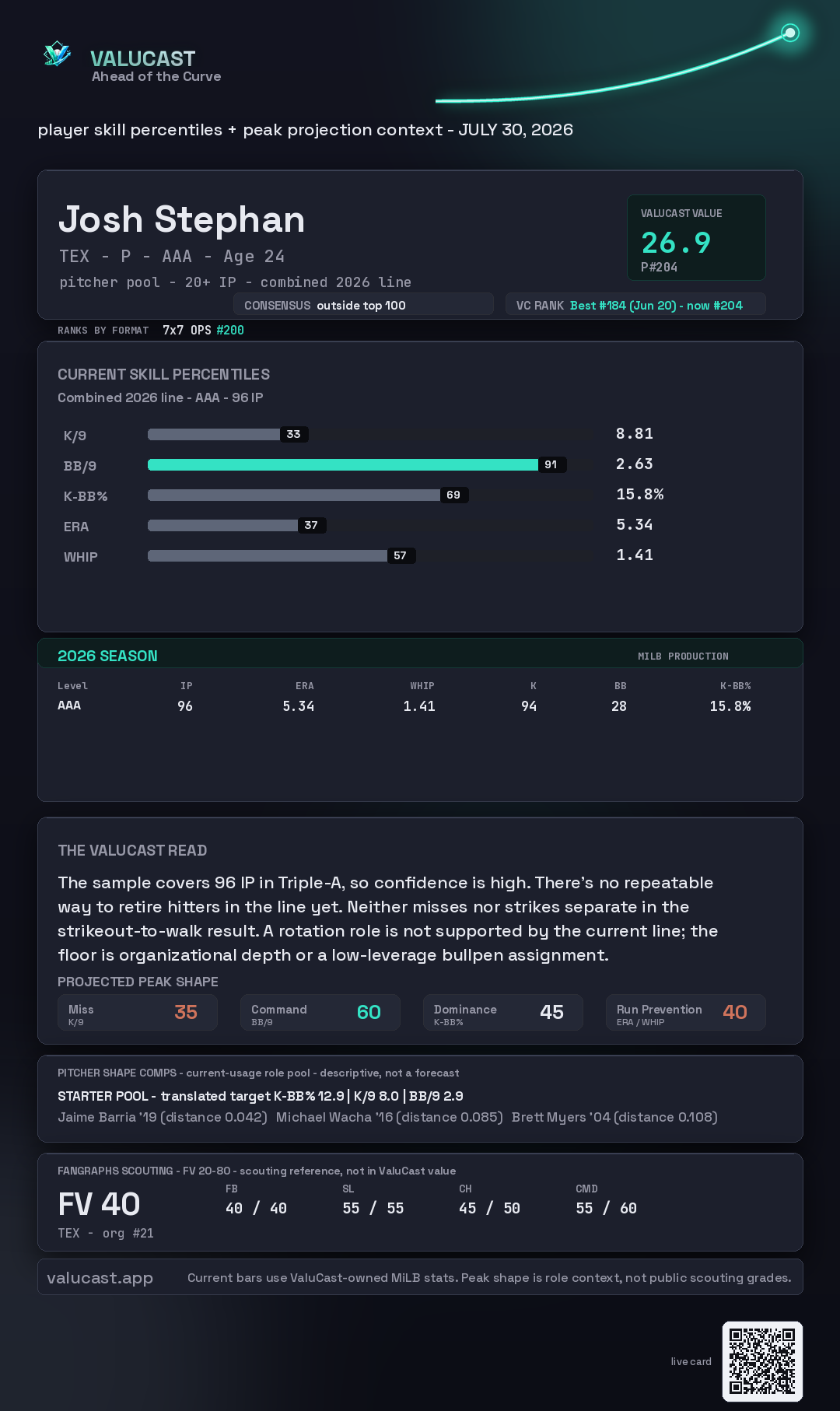Screen dimensions: 840x1411
Task: Open the valucast.app link
Action: pyautogui.click(x=100, y=1278)
